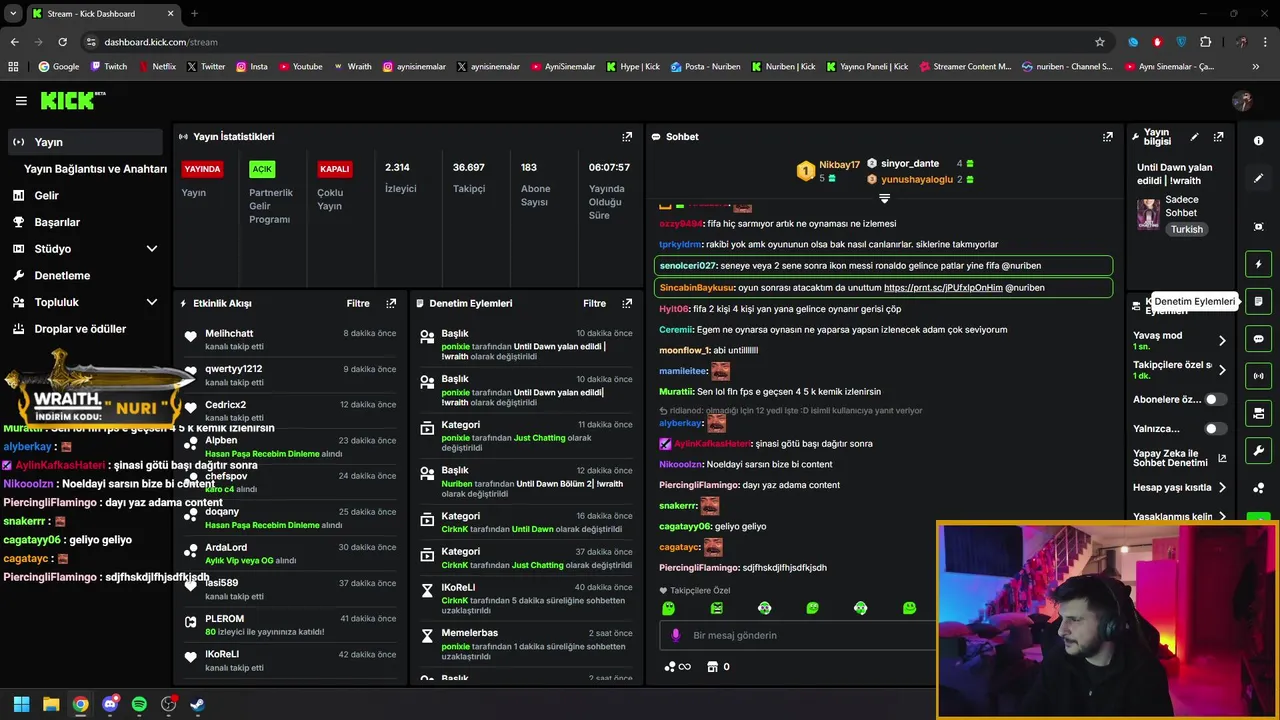Image resolution: width=1280 pixels, height=720 pixels.
Task: Open Chrome extensions puzzle icon
Action: point(1205,42)
